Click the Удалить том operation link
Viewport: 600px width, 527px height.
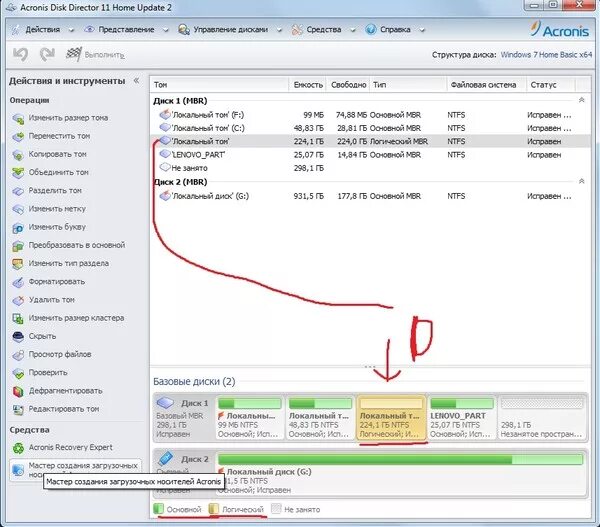tap(52, 300)
